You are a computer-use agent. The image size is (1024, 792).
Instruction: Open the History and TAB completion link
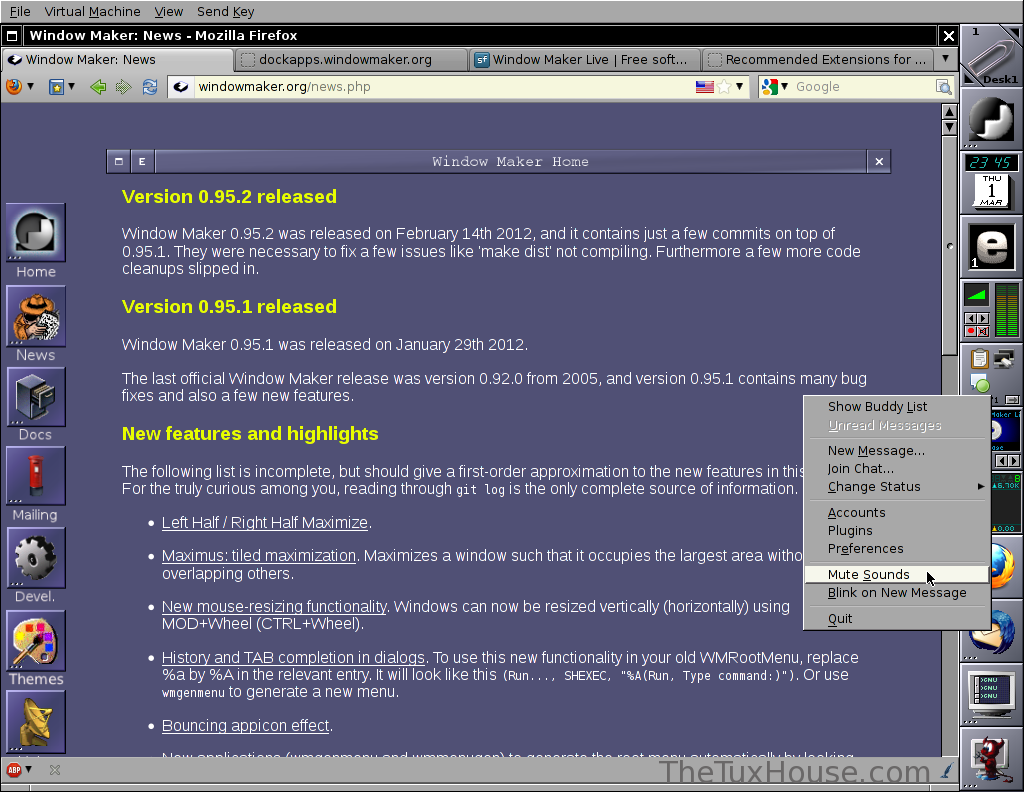[x=293, y=658]
